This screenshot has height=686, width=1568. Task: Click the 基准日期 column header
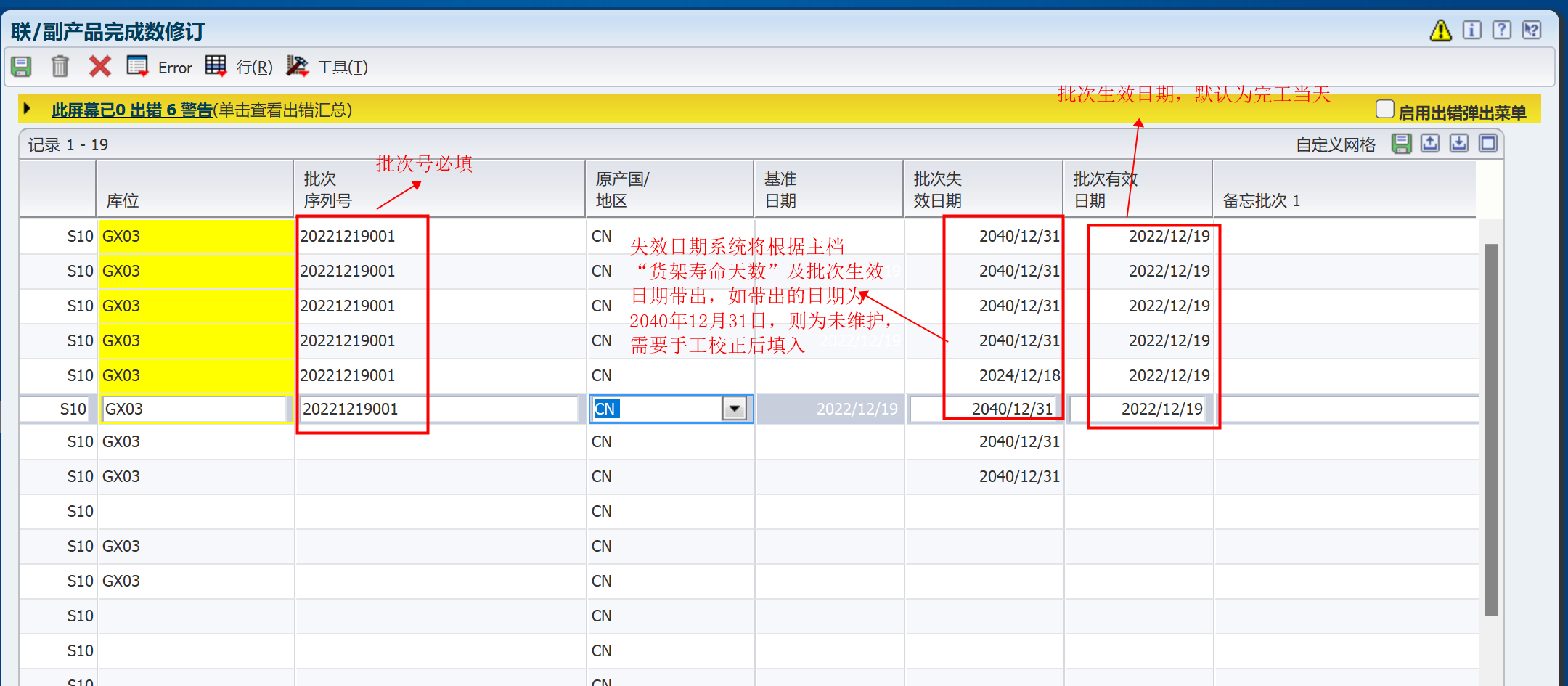[829, 189]
